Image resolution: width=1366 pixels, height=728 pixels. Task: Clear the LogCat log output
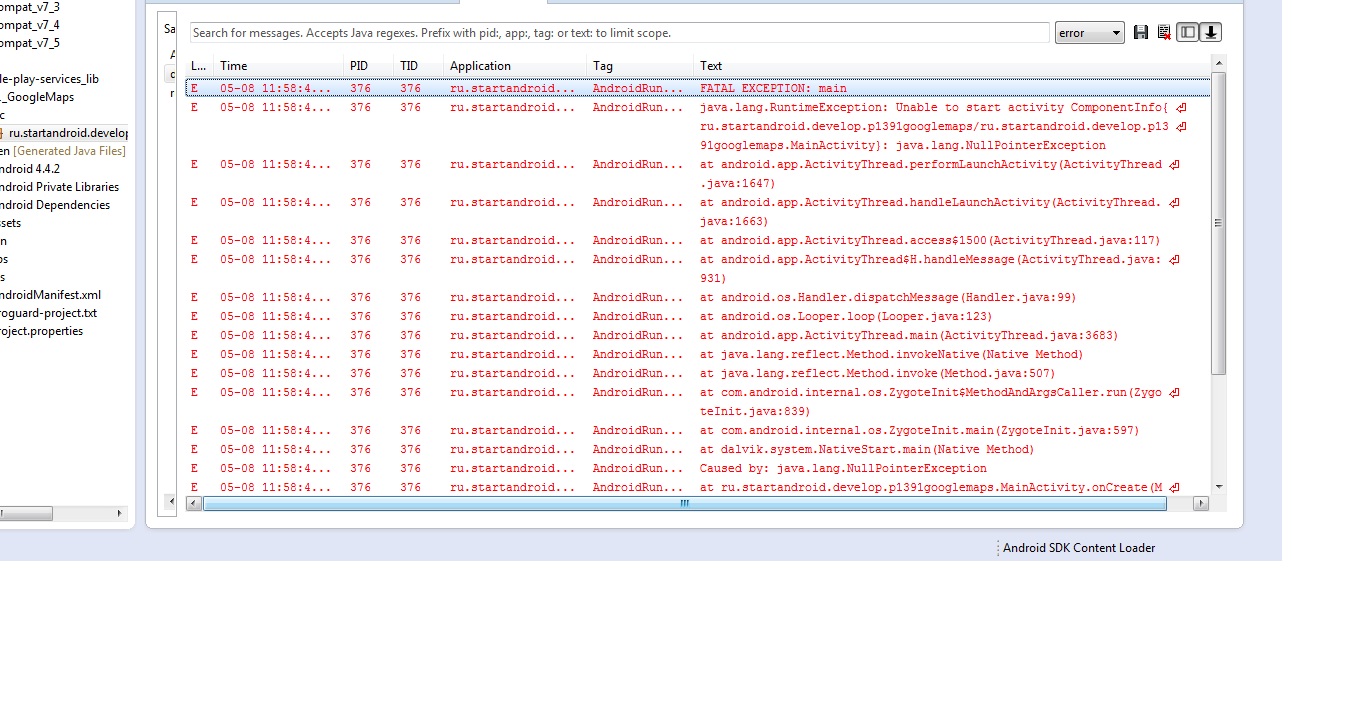click(x=1164, y=33)
